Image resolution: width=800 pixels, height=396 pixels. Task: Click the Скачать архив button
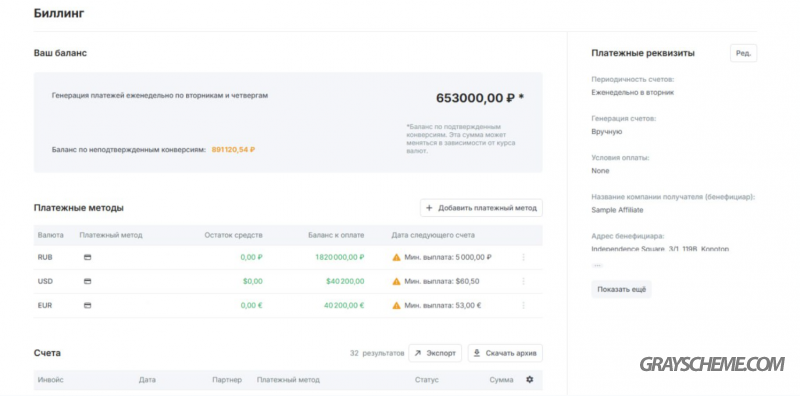tap(505, 353)
